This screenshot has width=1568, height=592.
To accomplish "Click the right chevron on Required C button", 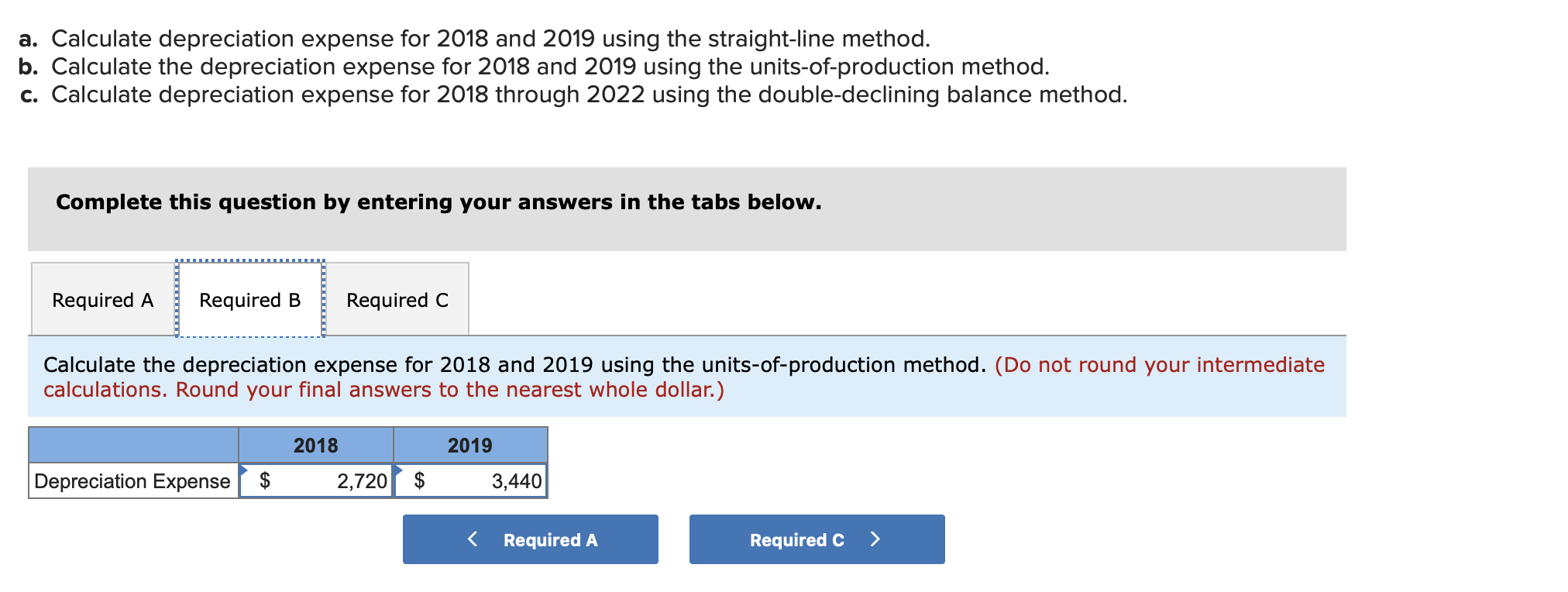I will tap(875, 539).
